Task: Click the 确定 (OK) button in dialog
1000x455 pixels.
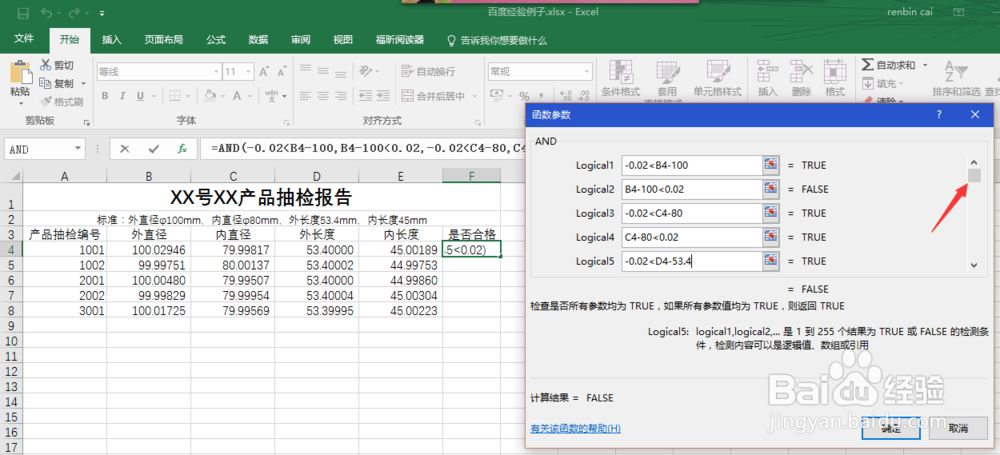Action: point(890,428)
